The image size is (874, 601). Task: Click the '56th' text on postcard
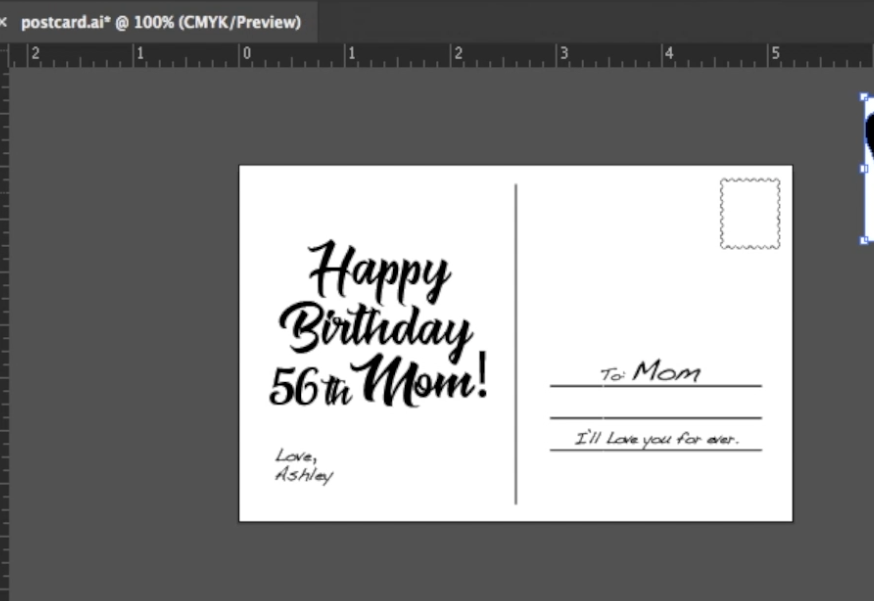pyautogui.click(x=310, y=386)
